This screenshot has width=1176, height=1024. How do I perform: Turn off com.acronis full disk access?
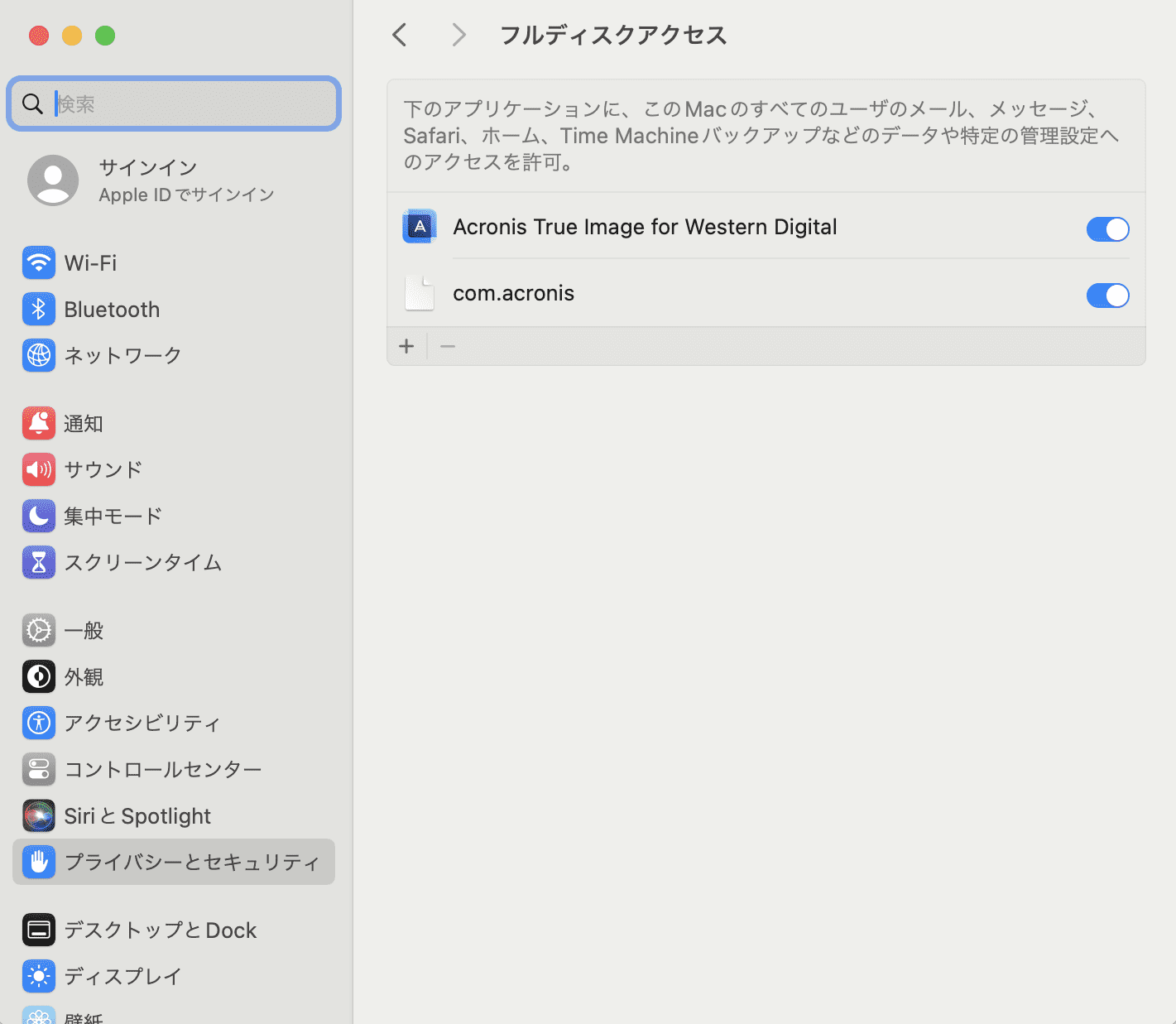point(1107,296)
